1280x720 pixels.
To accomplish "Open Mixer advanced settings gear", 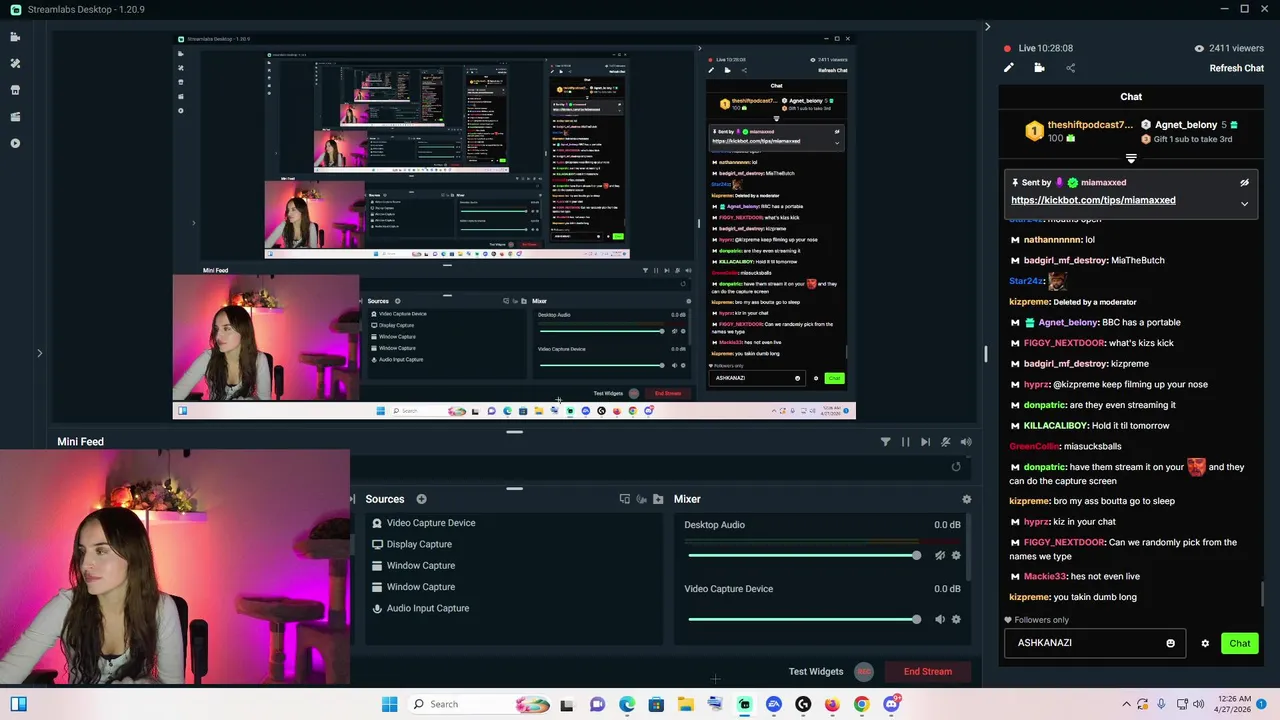I will pos(966,499).
